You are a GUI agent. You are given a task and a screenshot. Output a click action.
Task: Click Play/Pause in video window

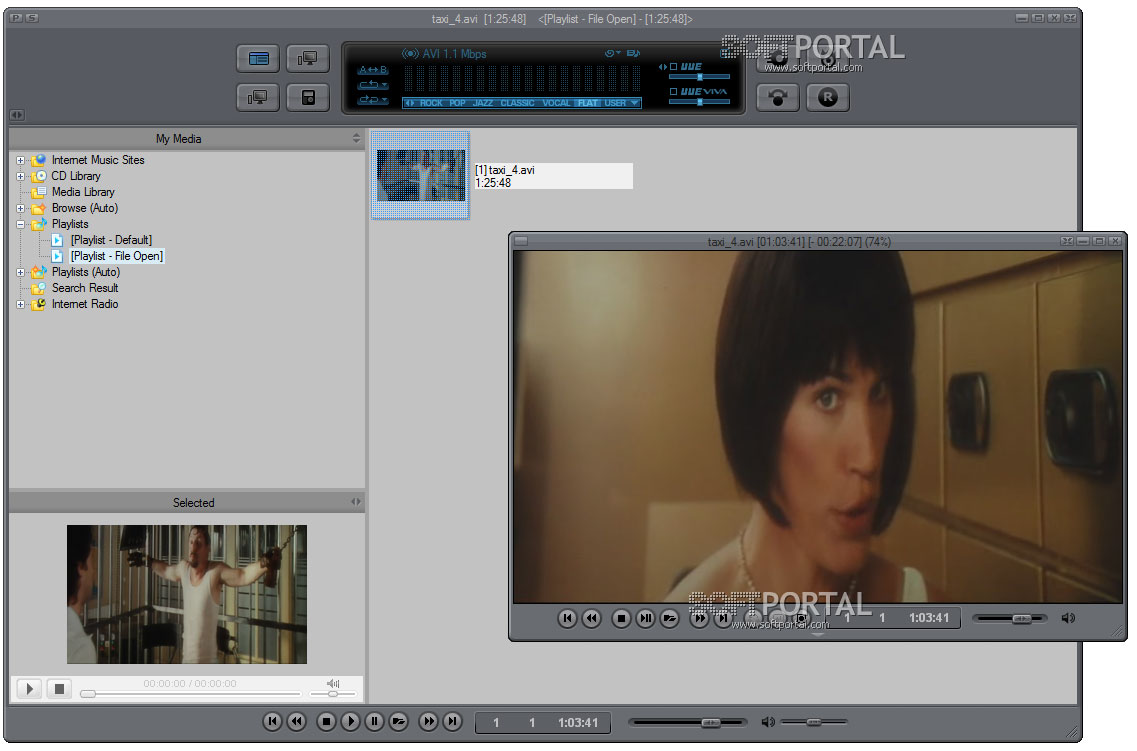[x=645, y=618]
